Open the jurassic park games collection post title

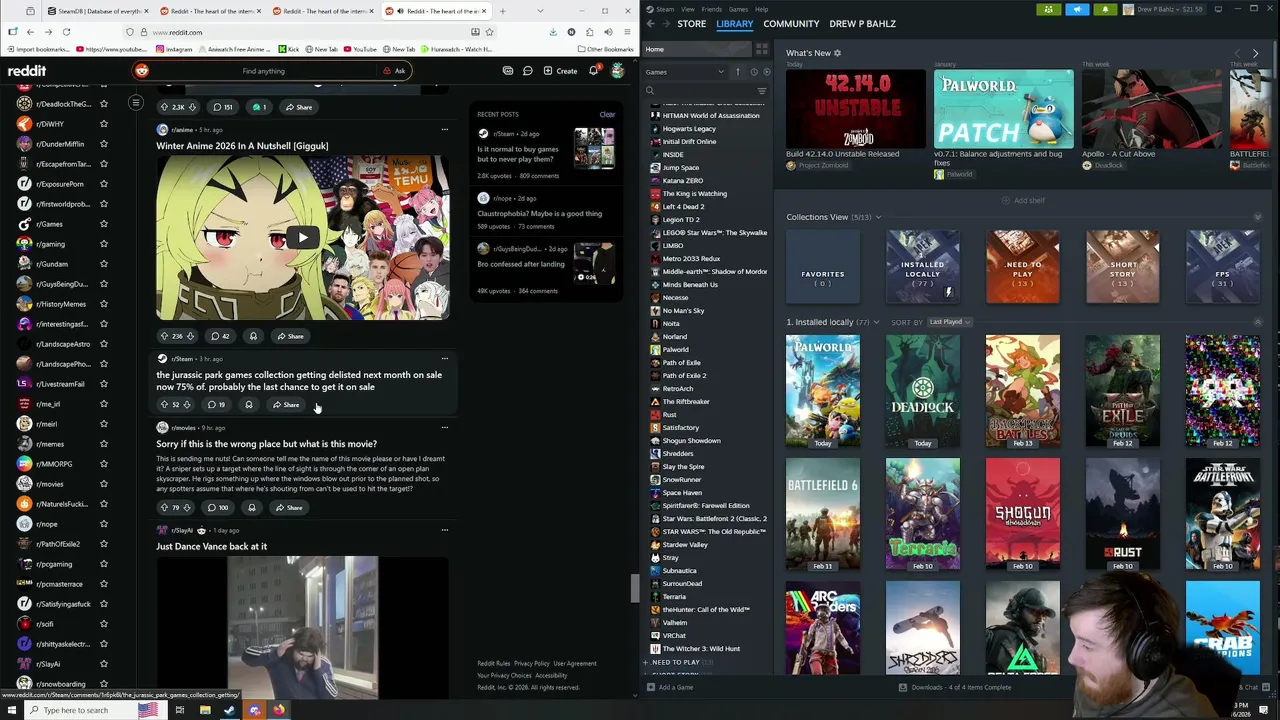[298, 381]
